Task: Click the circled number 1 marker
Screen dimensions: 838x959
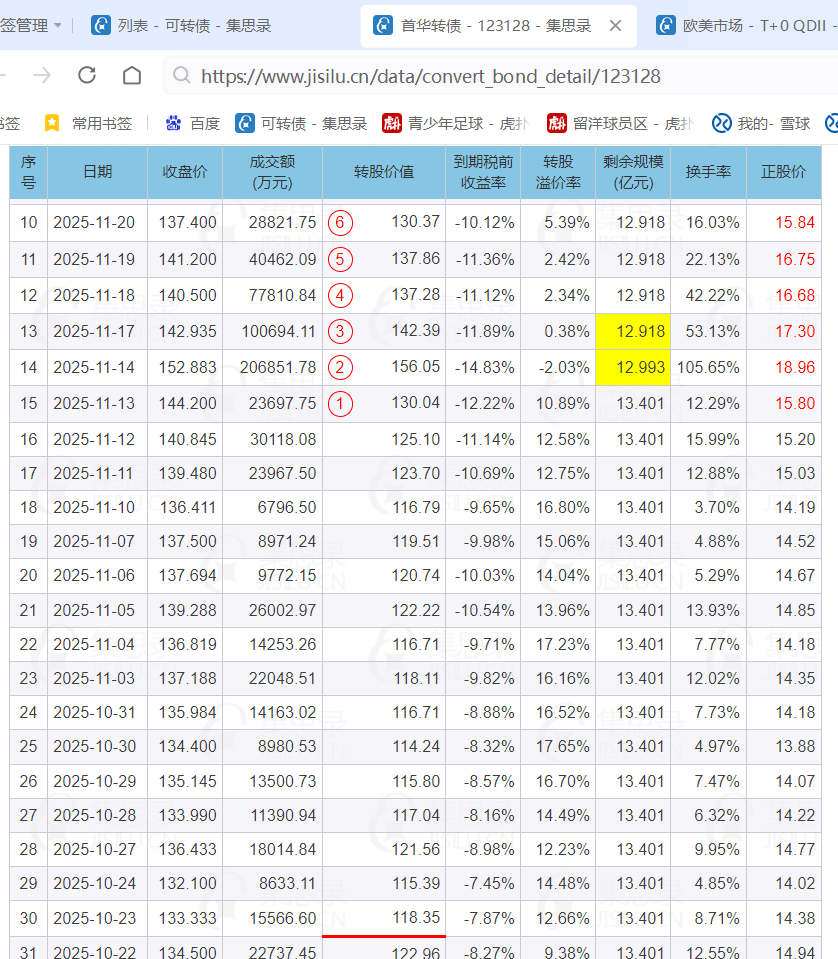Action: point(340,404)
